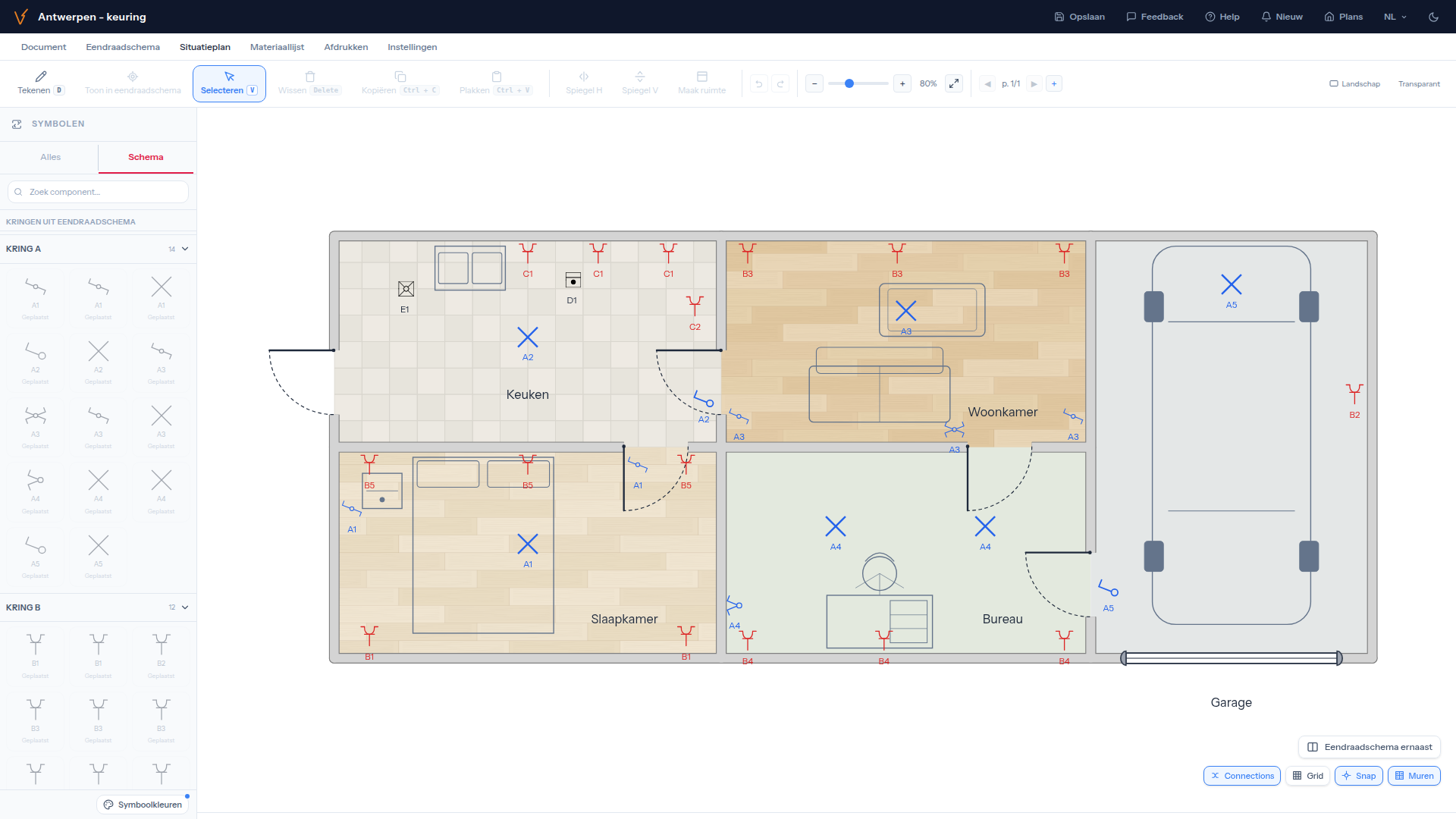The height and width of the screenshot is (819, 1456).
Task: Select the E1 symbol in Keuken
Action: pyautogui.click(x=406, y=289)
